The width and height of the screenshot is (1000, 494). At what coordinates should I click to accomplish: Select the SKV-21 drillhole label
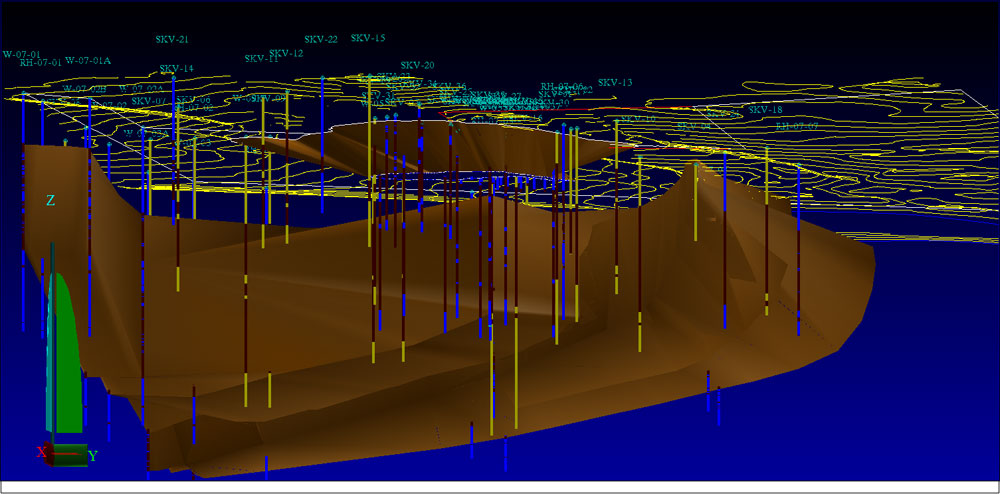click(172, 40)
